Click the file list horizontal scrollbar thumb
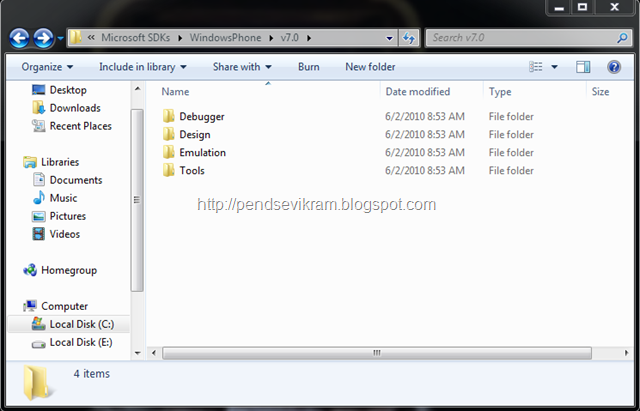Screen dimensions: 640x411 coord(377,353)
